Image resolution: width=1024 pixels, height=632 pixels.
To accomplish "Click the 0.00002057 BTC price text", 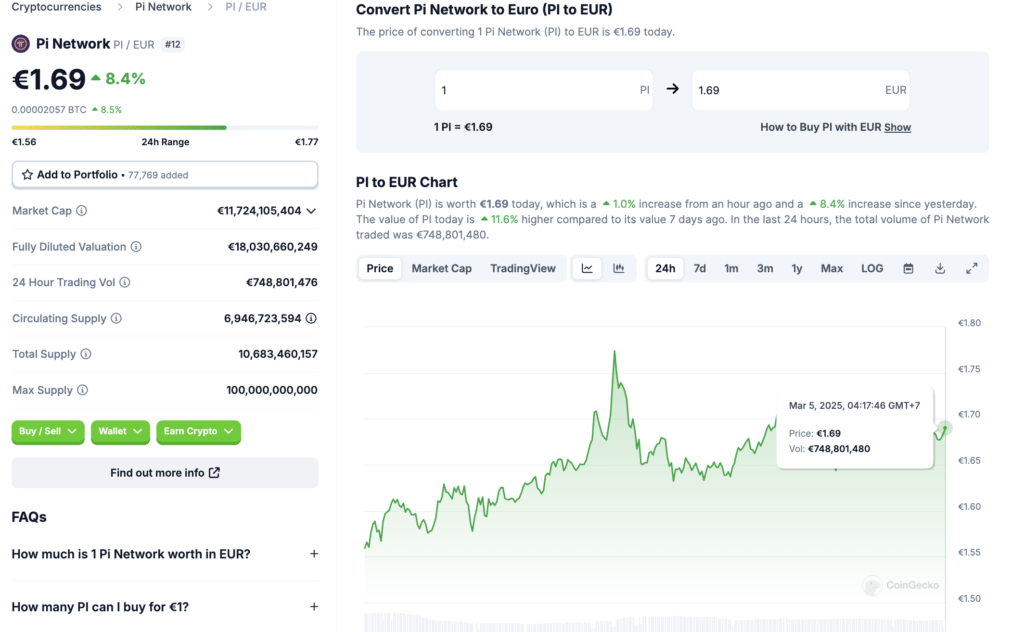I will (49, 110).
